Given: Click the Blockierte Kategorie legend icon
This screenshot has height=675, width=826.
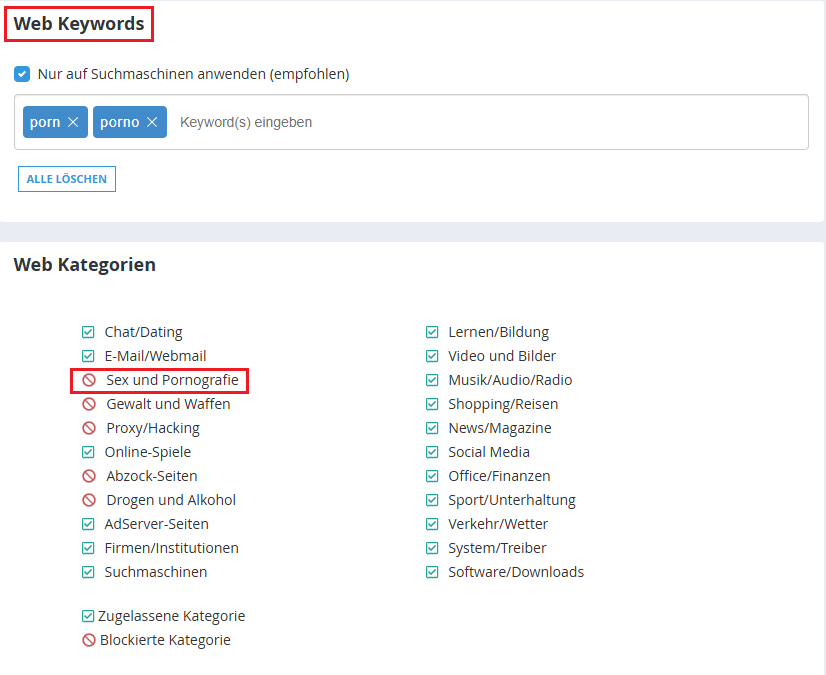Looking at the screenshot, I should click(x=89, y=640).
